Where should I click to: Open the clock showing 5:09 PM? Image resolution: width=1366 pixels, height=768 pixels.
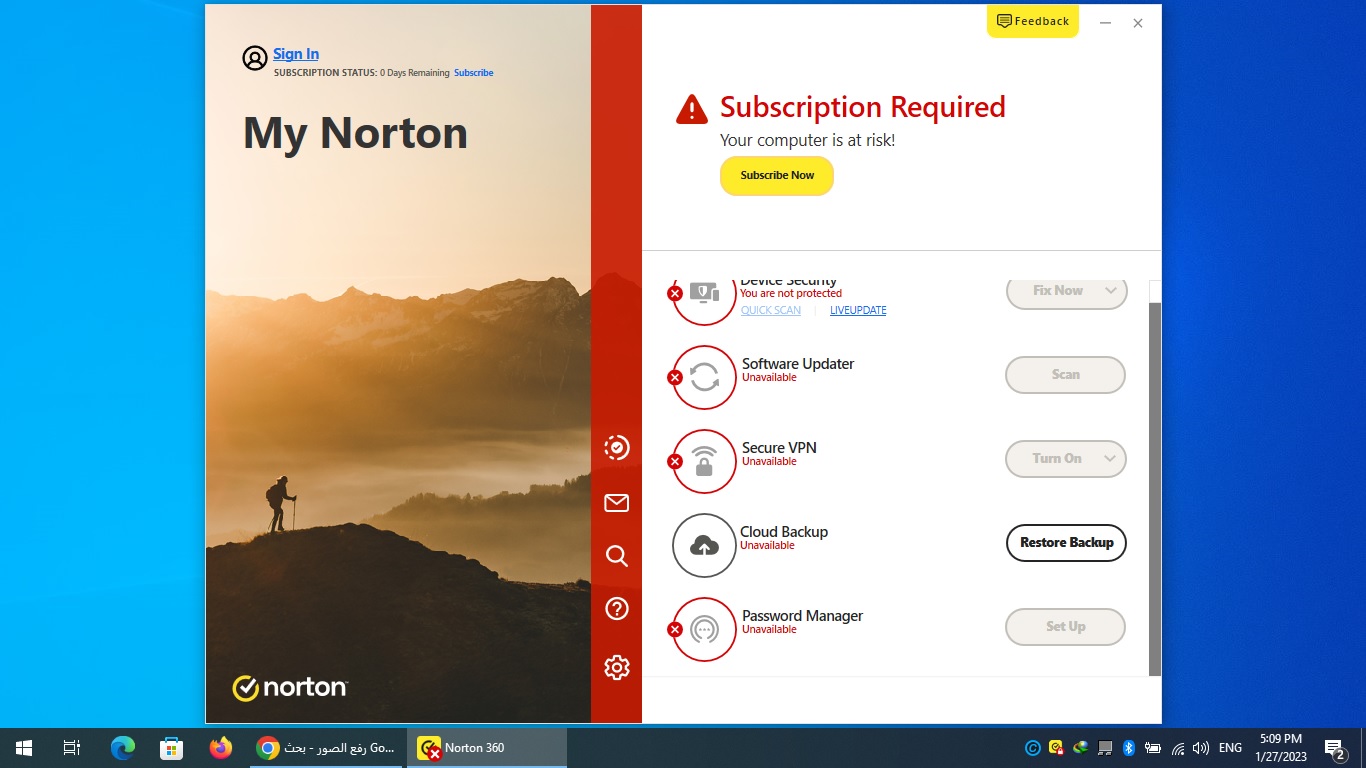[x=1281, y=748]
